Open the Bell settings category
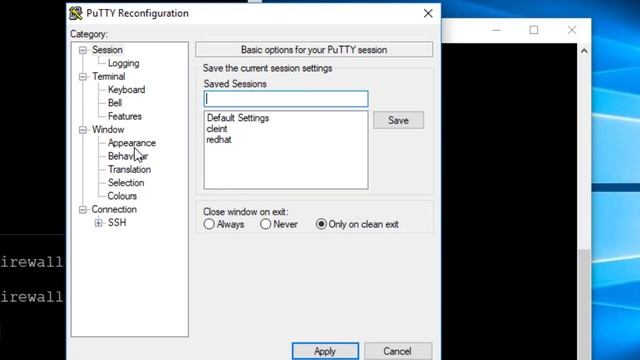 (115, 103)
